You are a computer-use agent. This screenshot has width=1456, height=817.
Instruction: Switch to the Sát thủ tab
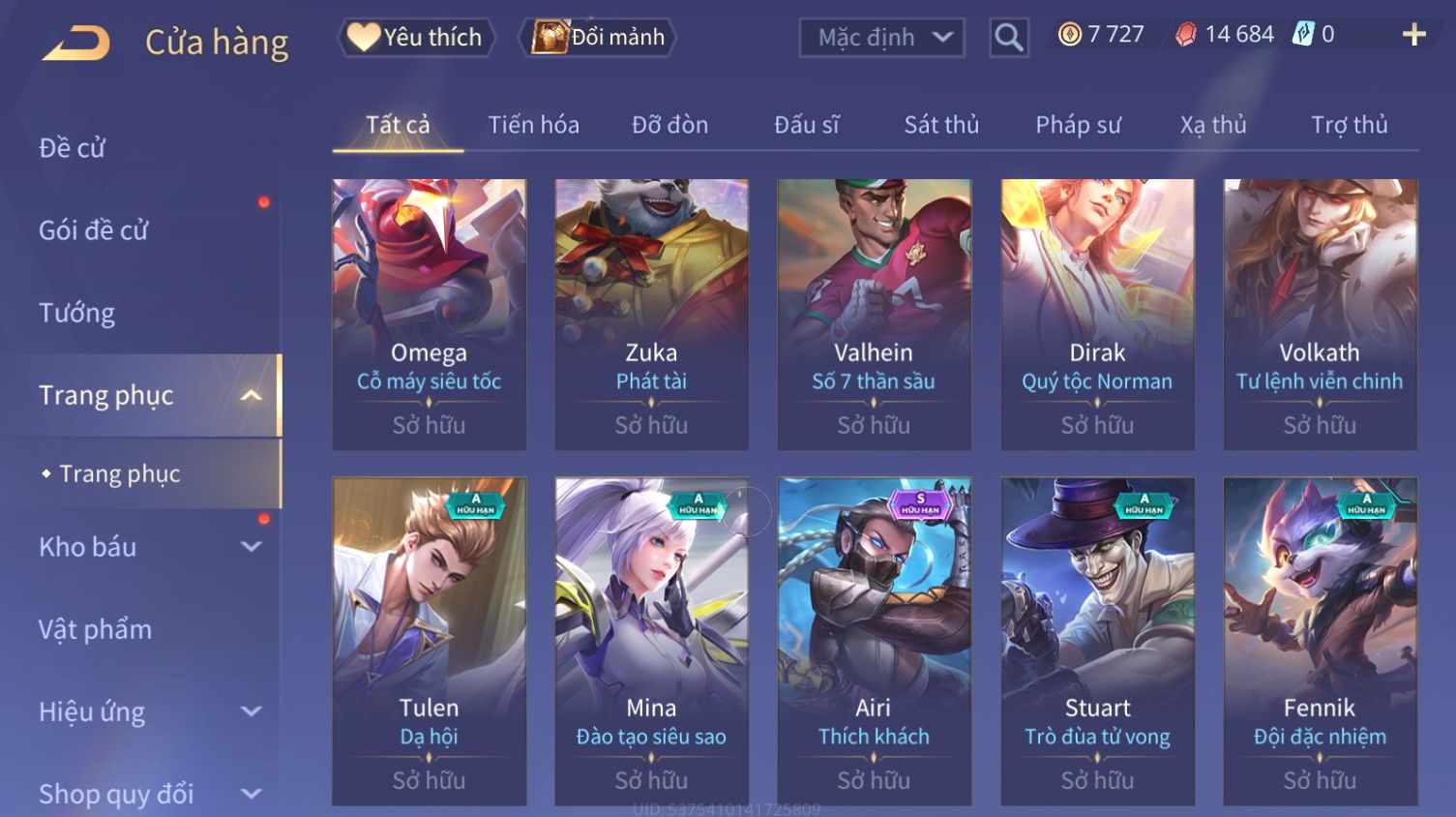click(941, 125)
